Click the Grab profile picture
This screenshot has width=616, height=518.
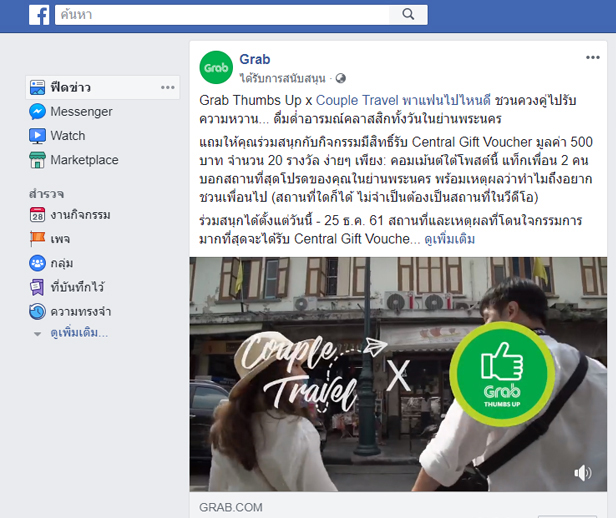click(x=216, y=67)
